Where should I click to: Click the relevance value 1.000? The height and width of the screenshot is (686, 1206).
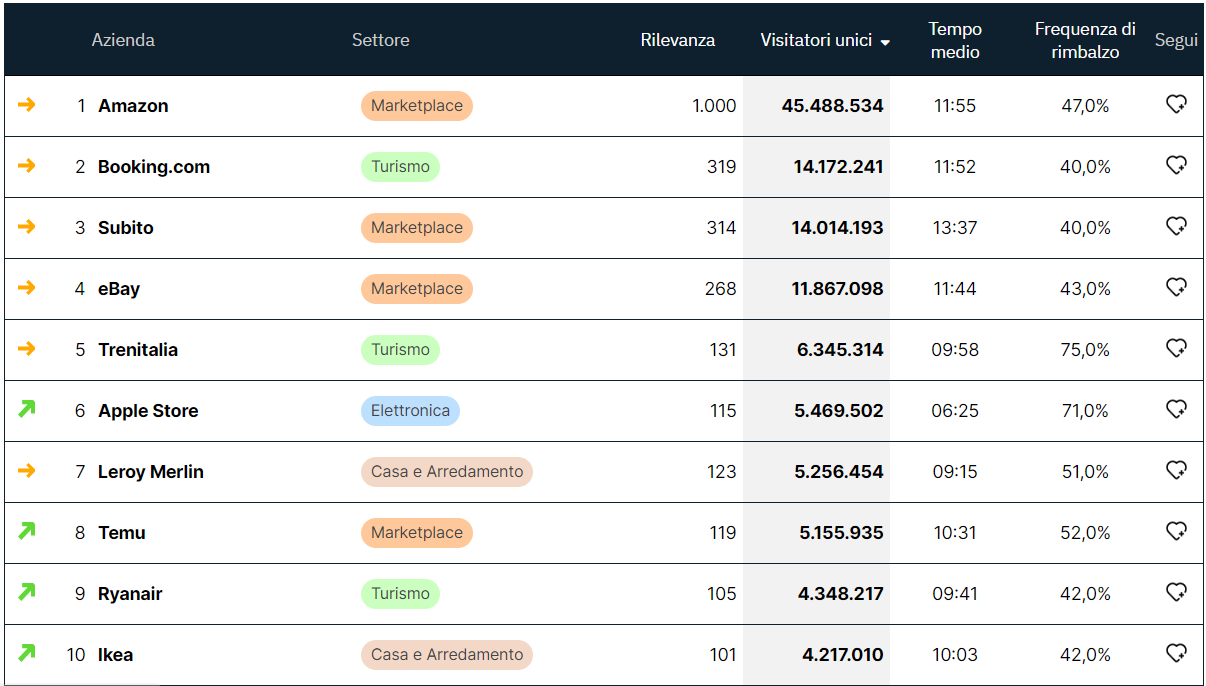click(x=714, y=106)
